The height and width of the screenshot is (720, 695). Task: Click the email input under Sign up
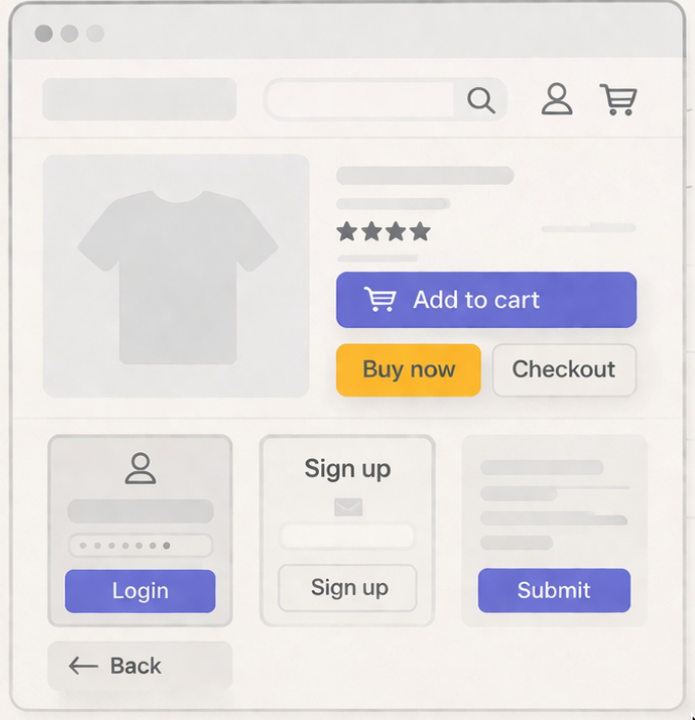(347, 536)
